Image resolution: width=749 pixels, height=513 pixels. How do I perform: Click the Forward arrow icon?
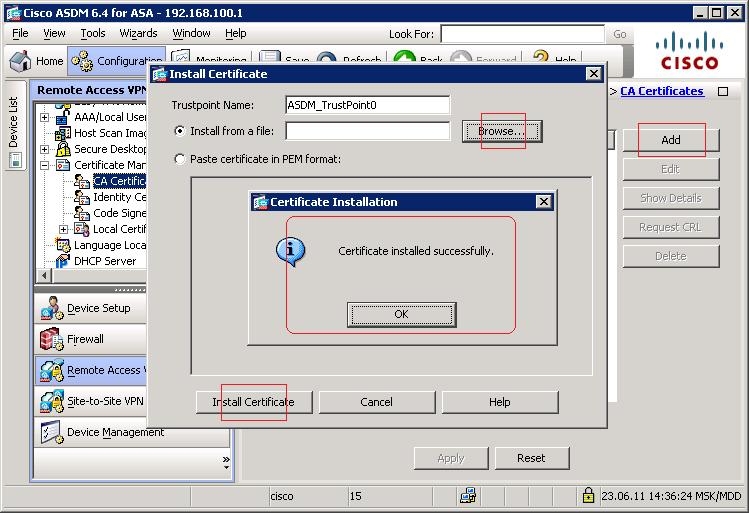coord(461,57)
